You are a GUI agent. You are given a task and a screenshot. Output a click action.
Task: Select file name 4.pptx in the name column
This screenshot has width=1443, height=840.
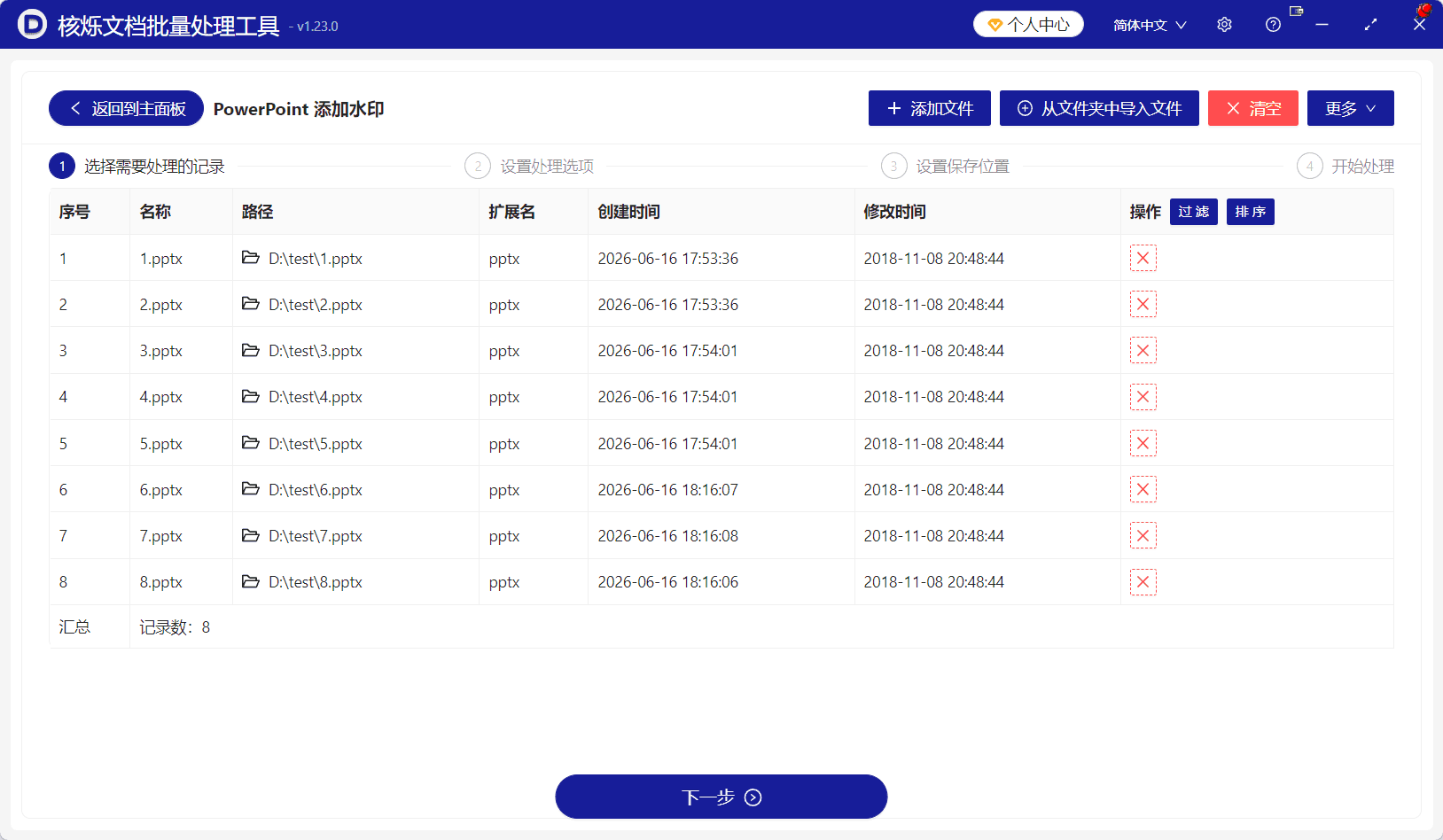click(160, 397)
